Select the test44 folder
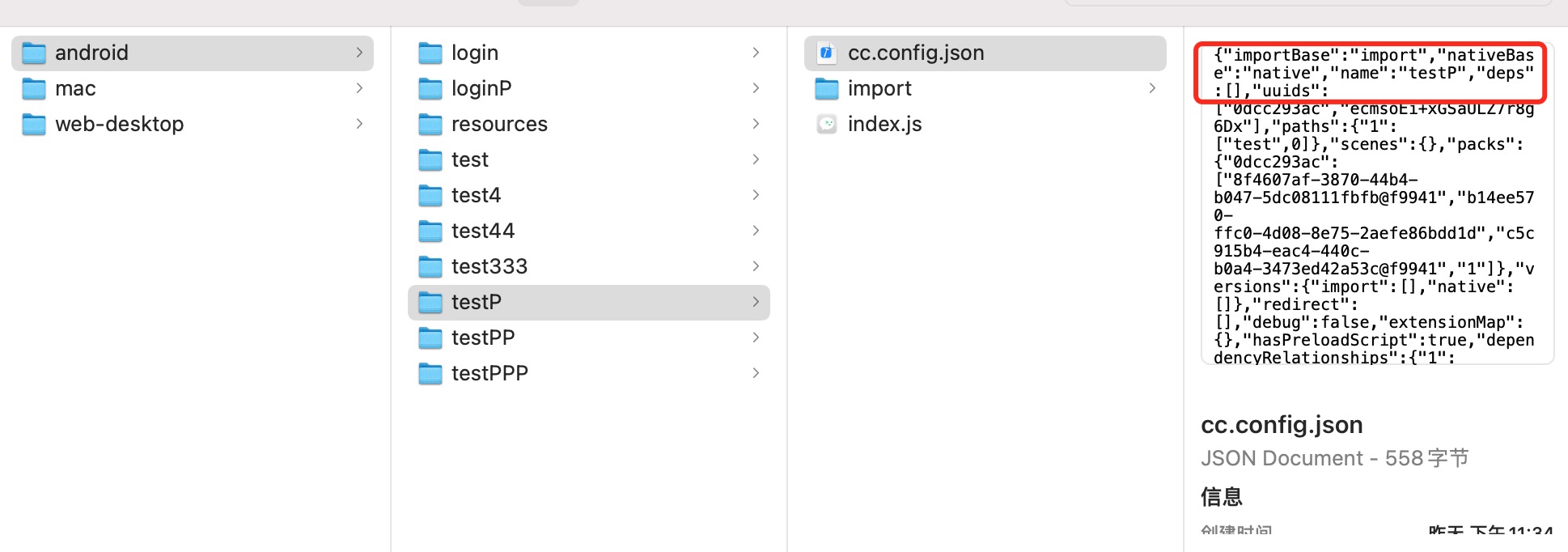 pyautogui.click(x=482, y=231)
